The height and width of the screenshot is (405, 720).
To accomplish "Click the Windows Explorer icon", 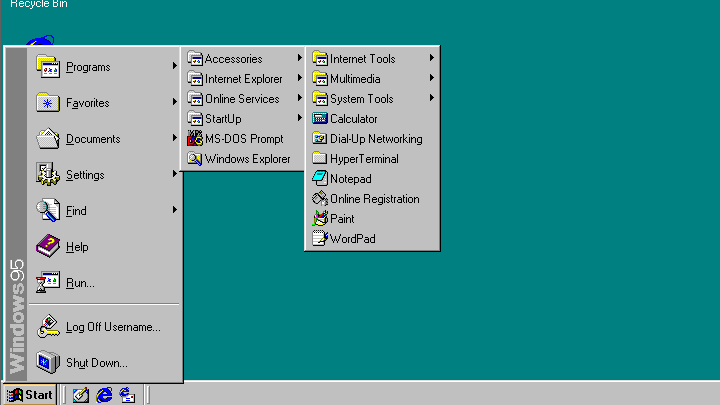I will [195, 159].
